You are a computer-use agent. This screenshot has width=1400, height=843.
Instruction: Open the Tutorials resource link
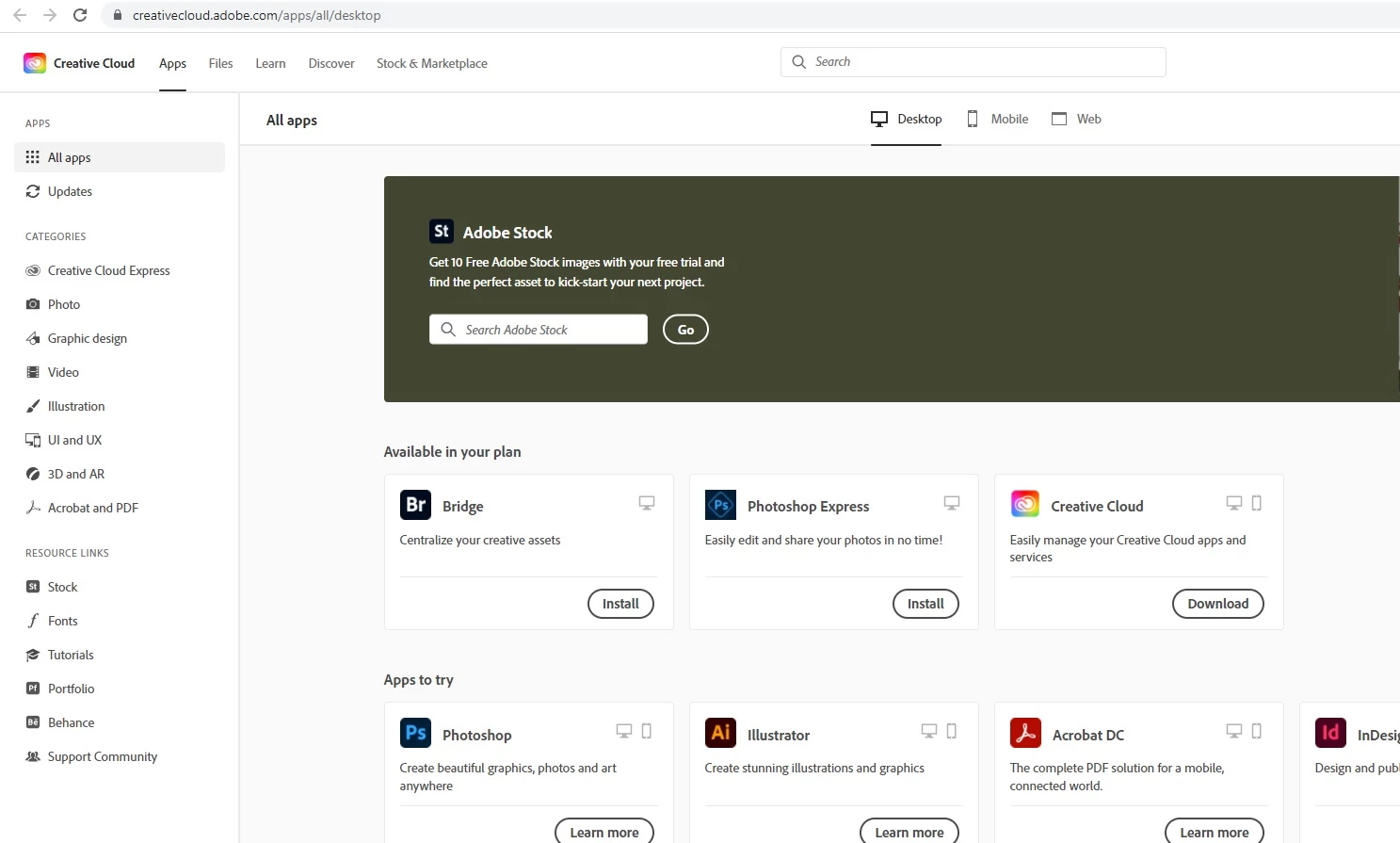pos(120,655)
